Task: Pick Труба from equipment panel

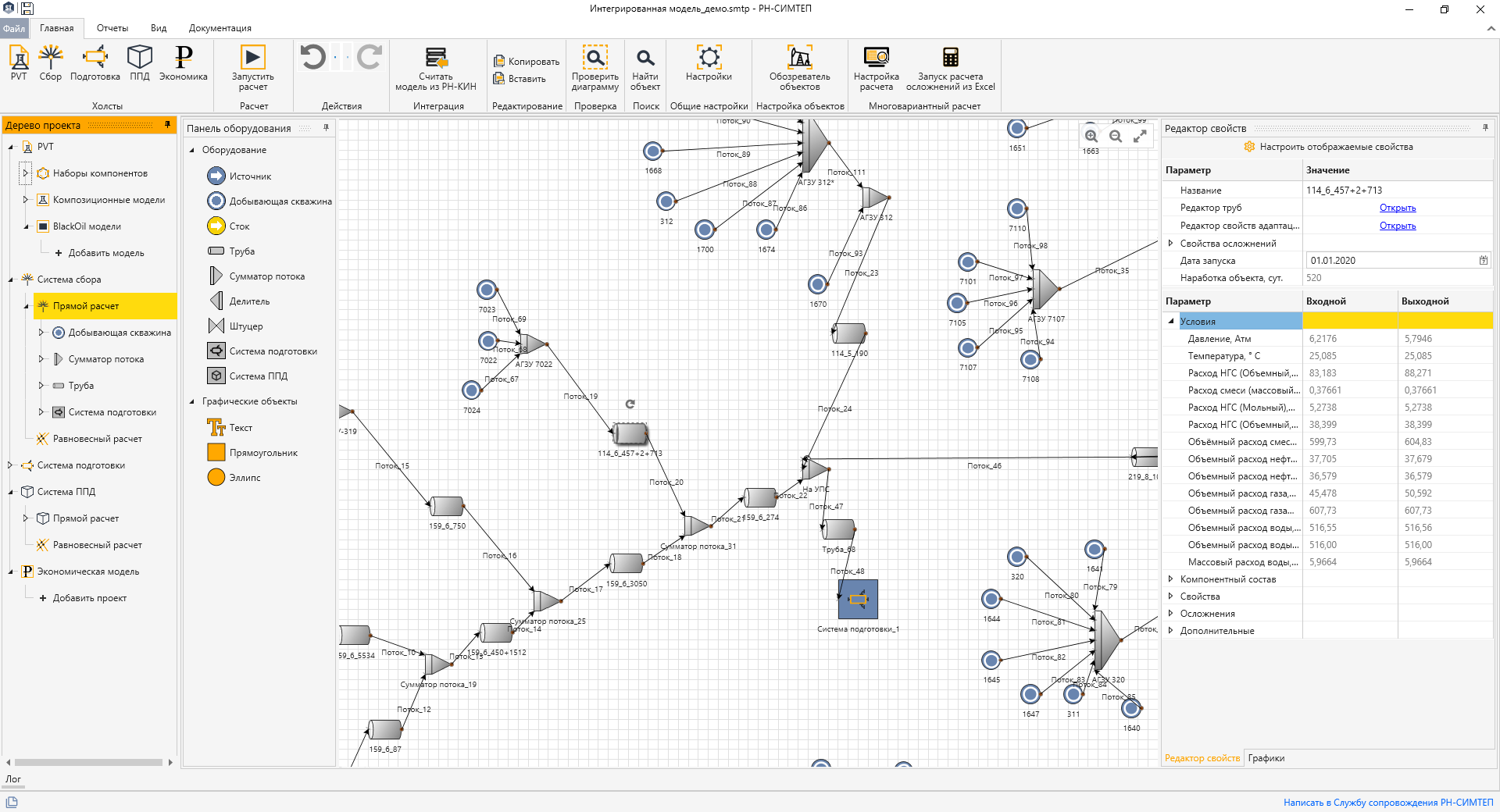Action: 231,251
